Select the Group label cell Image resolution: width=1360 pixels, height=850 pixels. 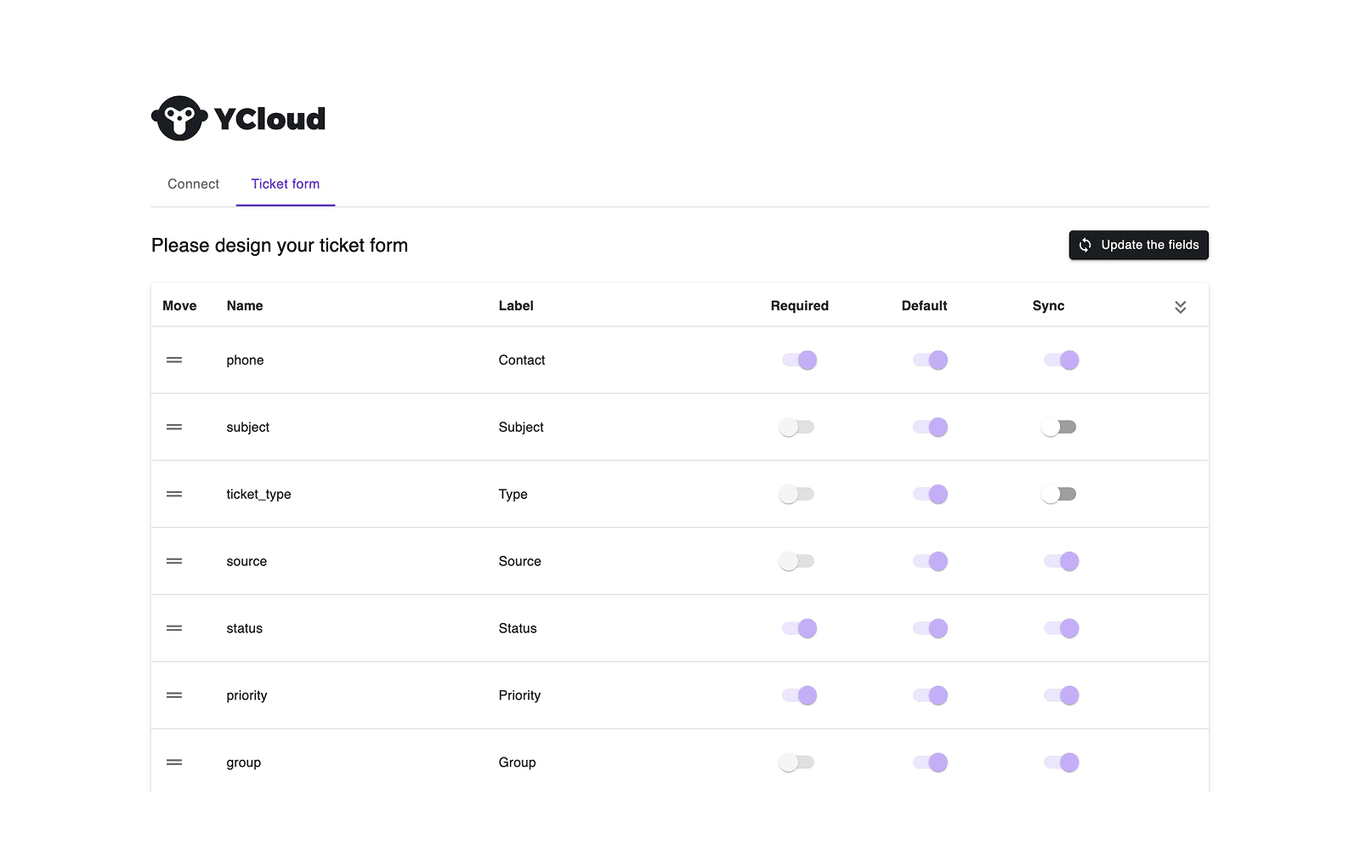tap(517, 762)
